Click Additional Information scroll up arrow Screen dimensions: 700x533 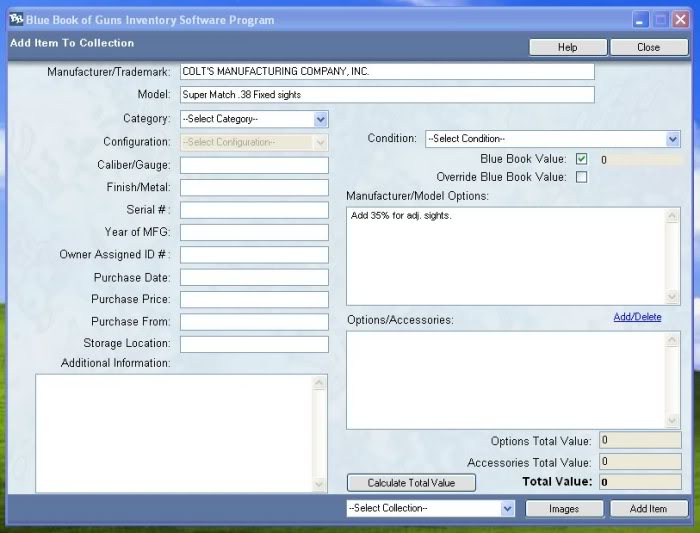[x=319, y=383]
